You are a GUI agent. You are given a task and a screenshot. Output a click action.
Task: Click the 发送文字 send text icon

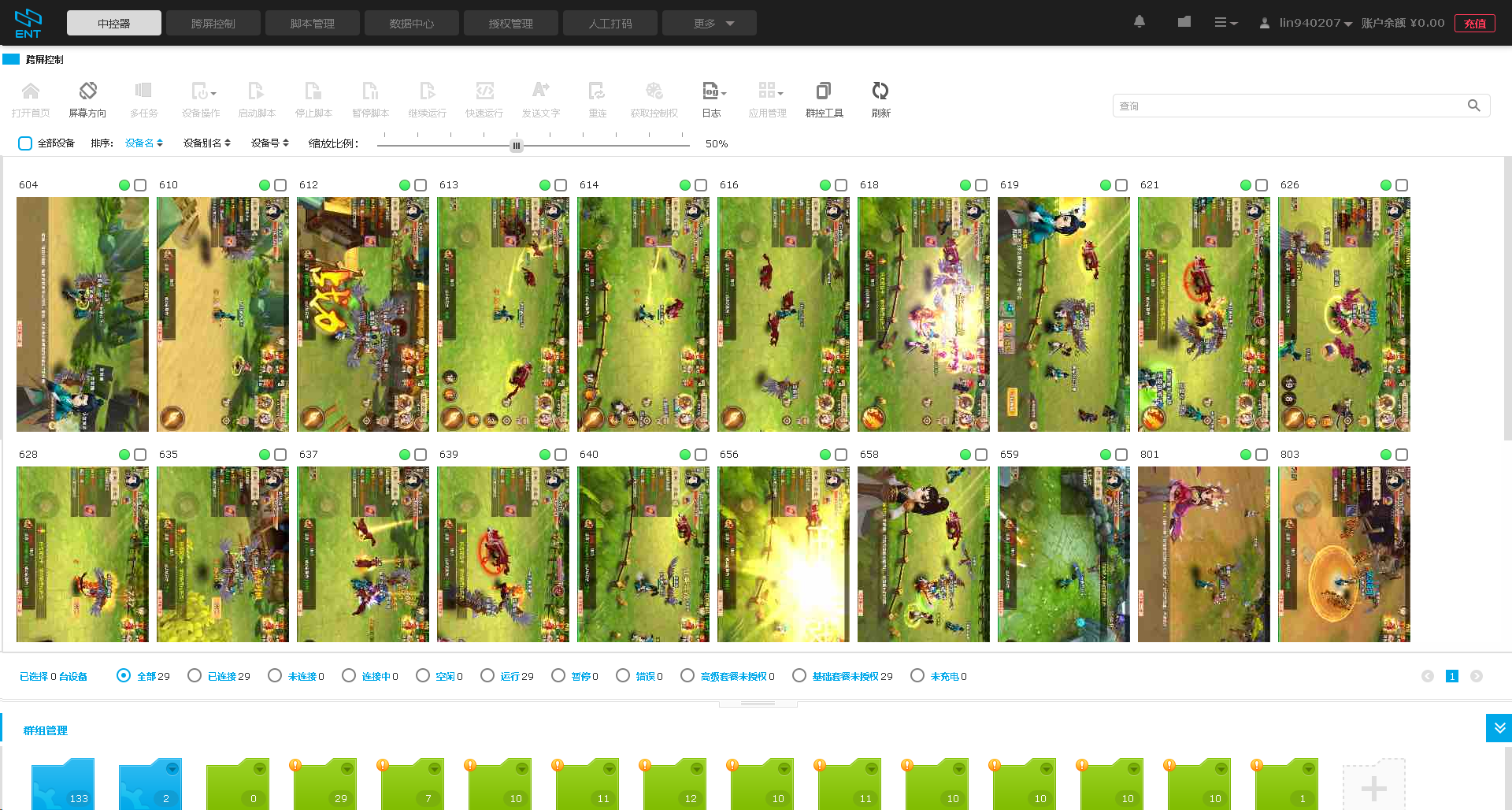(x=541, y=91)
